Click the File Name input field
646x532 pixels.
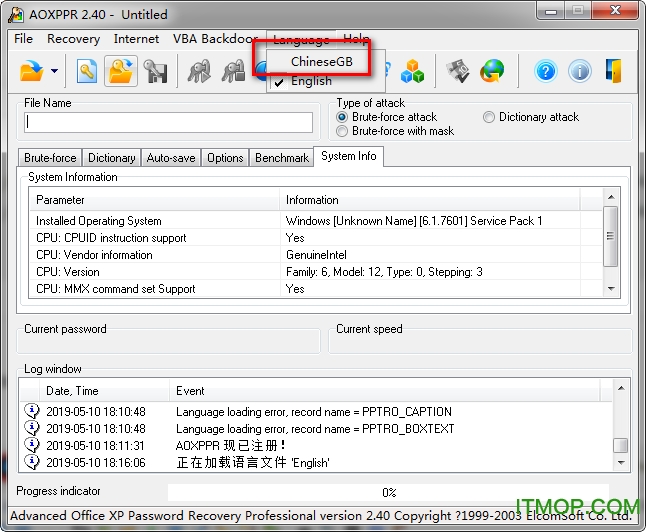coord(169,122)
